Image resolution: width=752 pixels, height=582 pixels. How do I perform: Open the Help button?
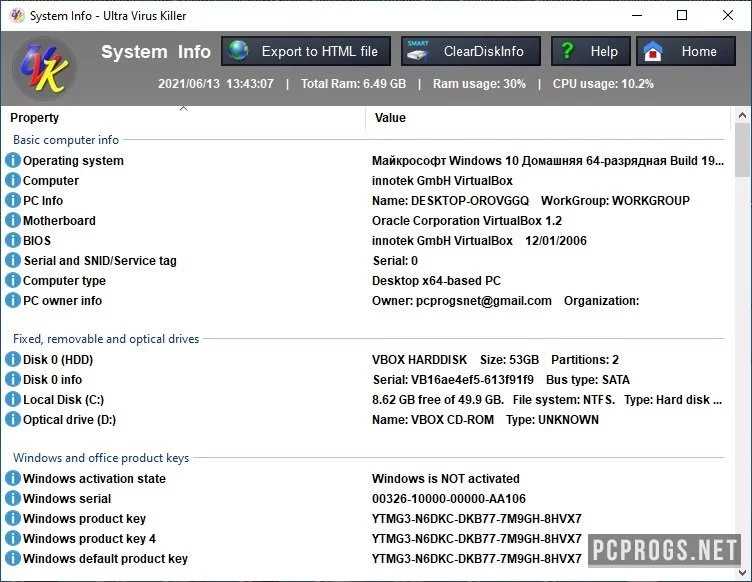(x=590, y=51)
